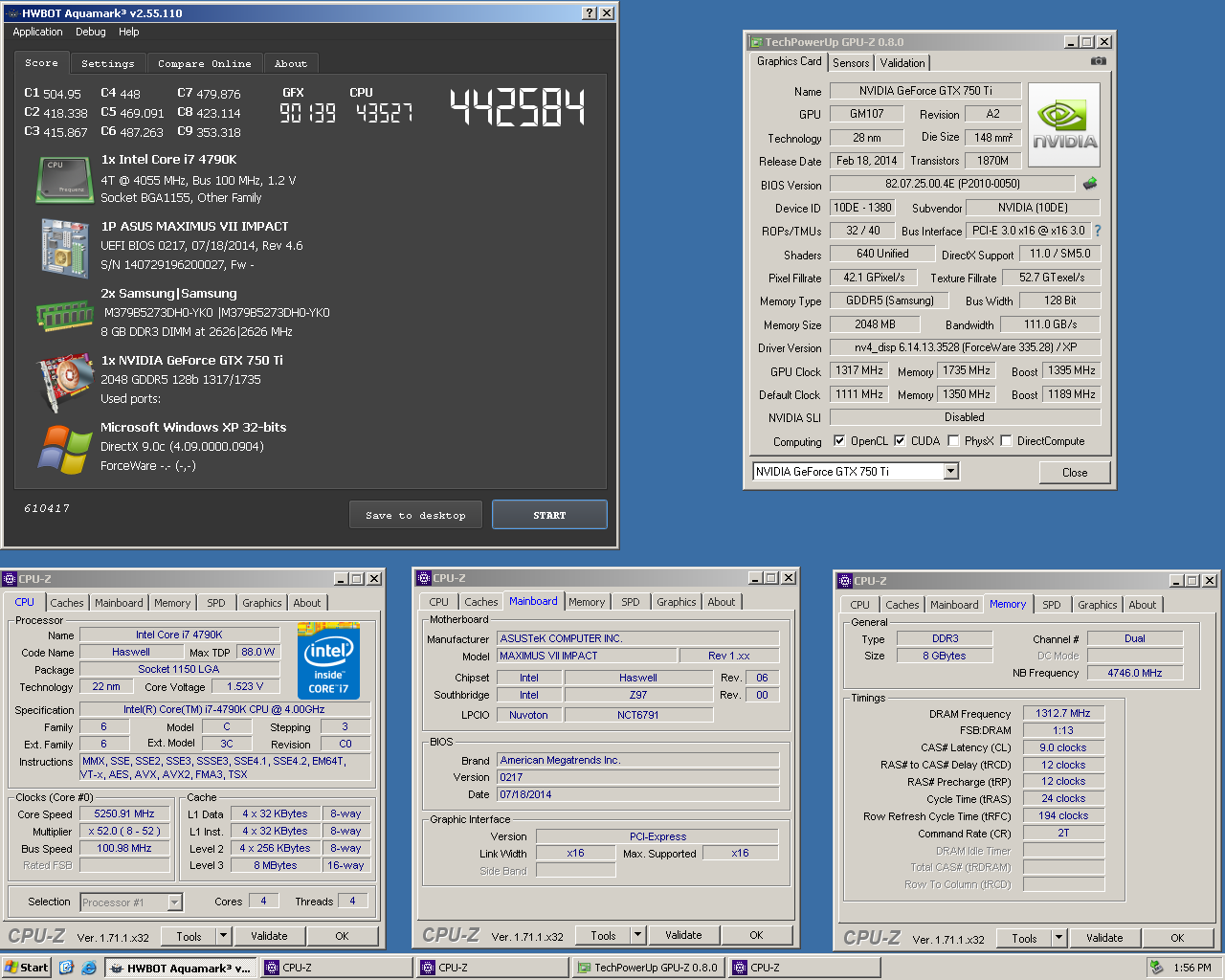Toggle the PhysX checkbox in GPU-Z
Viewport: 1225px width, 980px height.
tap(953, 441)
